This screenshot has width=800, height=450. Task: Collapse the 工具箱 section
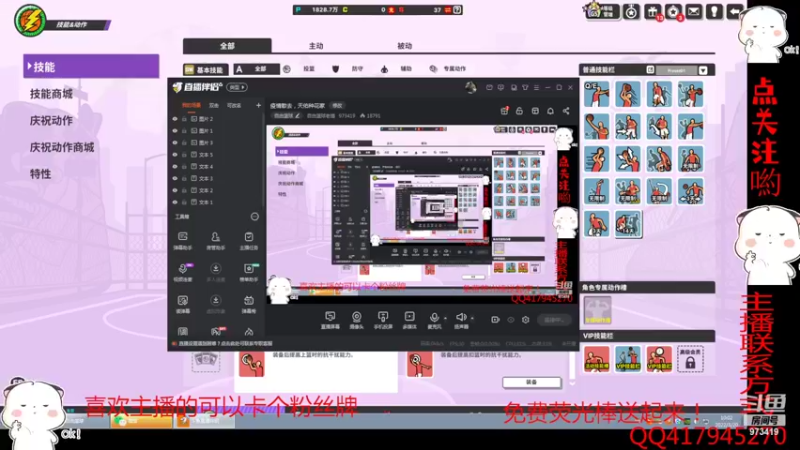click(255, 217)
